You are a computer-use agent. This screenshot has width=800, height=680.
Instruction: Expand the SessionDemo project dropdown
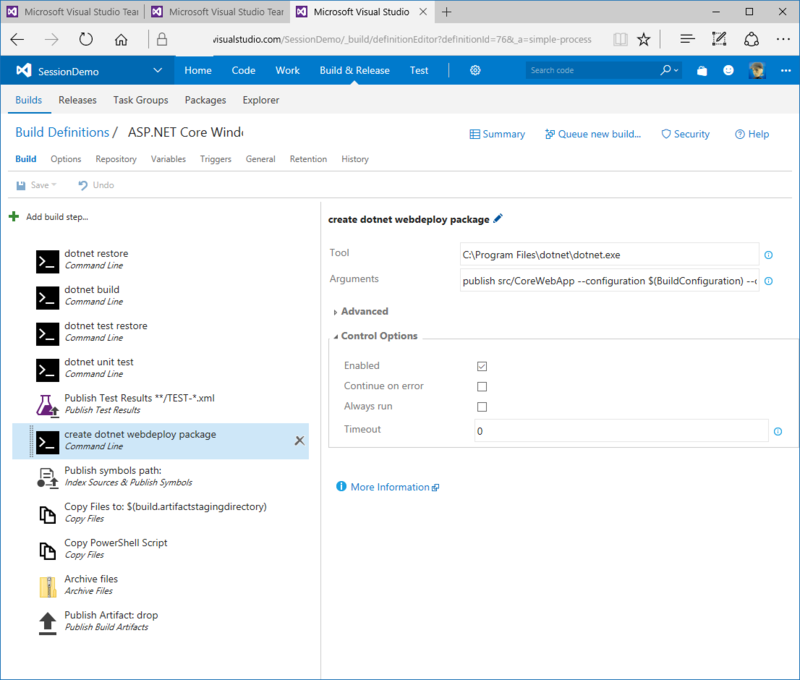[158, 70]
